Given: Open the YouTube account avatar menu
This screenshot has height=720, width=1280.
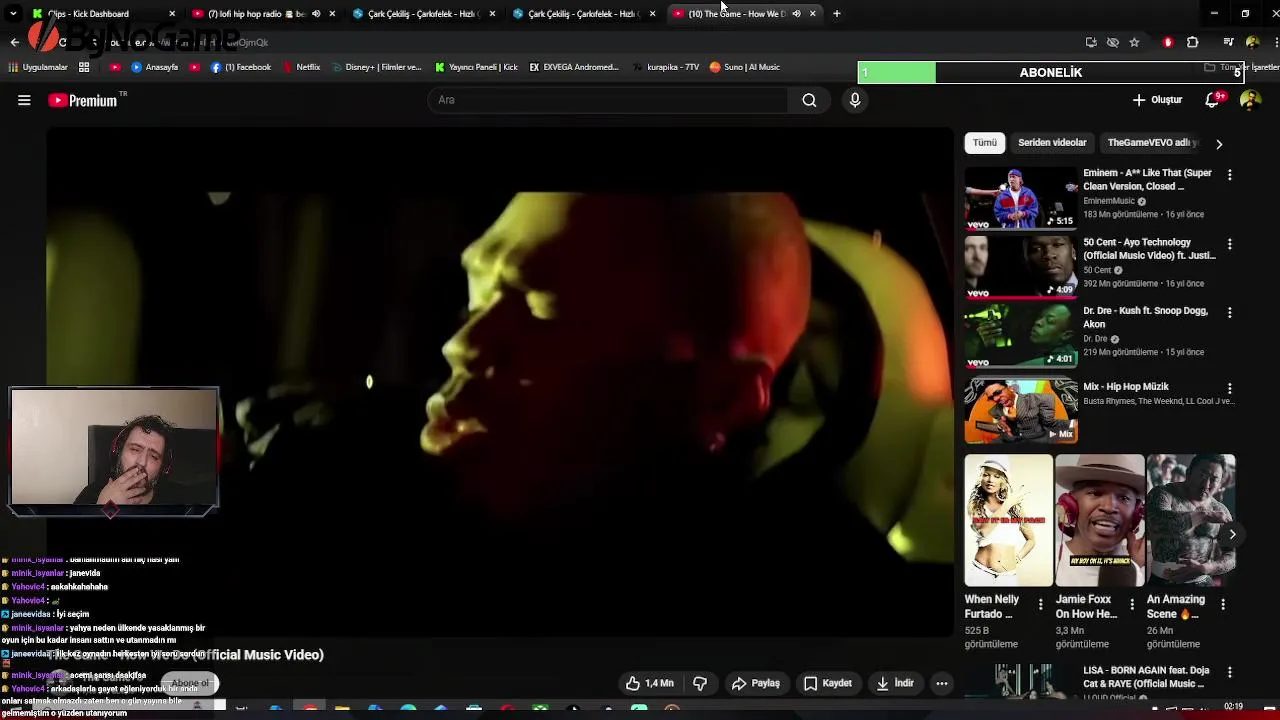Looking at the screenshot, I should 1250,100.
